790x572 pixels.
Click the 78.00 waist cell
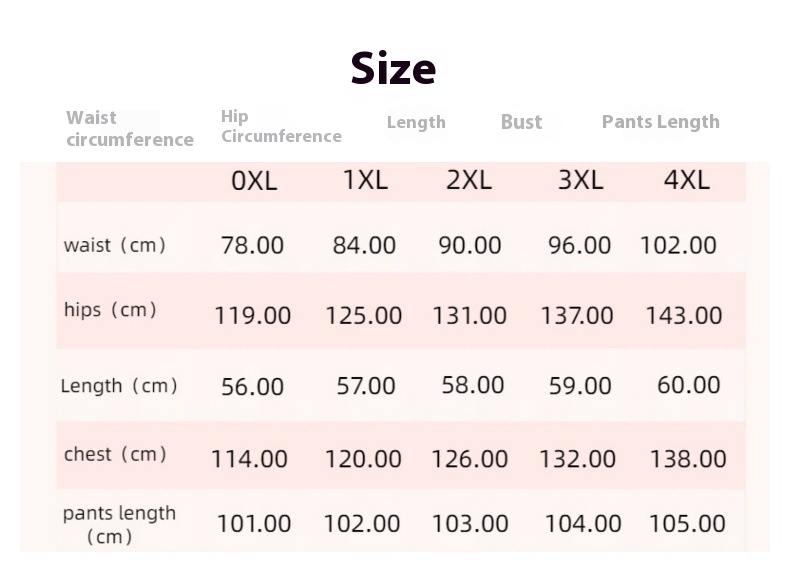point(252,245)
